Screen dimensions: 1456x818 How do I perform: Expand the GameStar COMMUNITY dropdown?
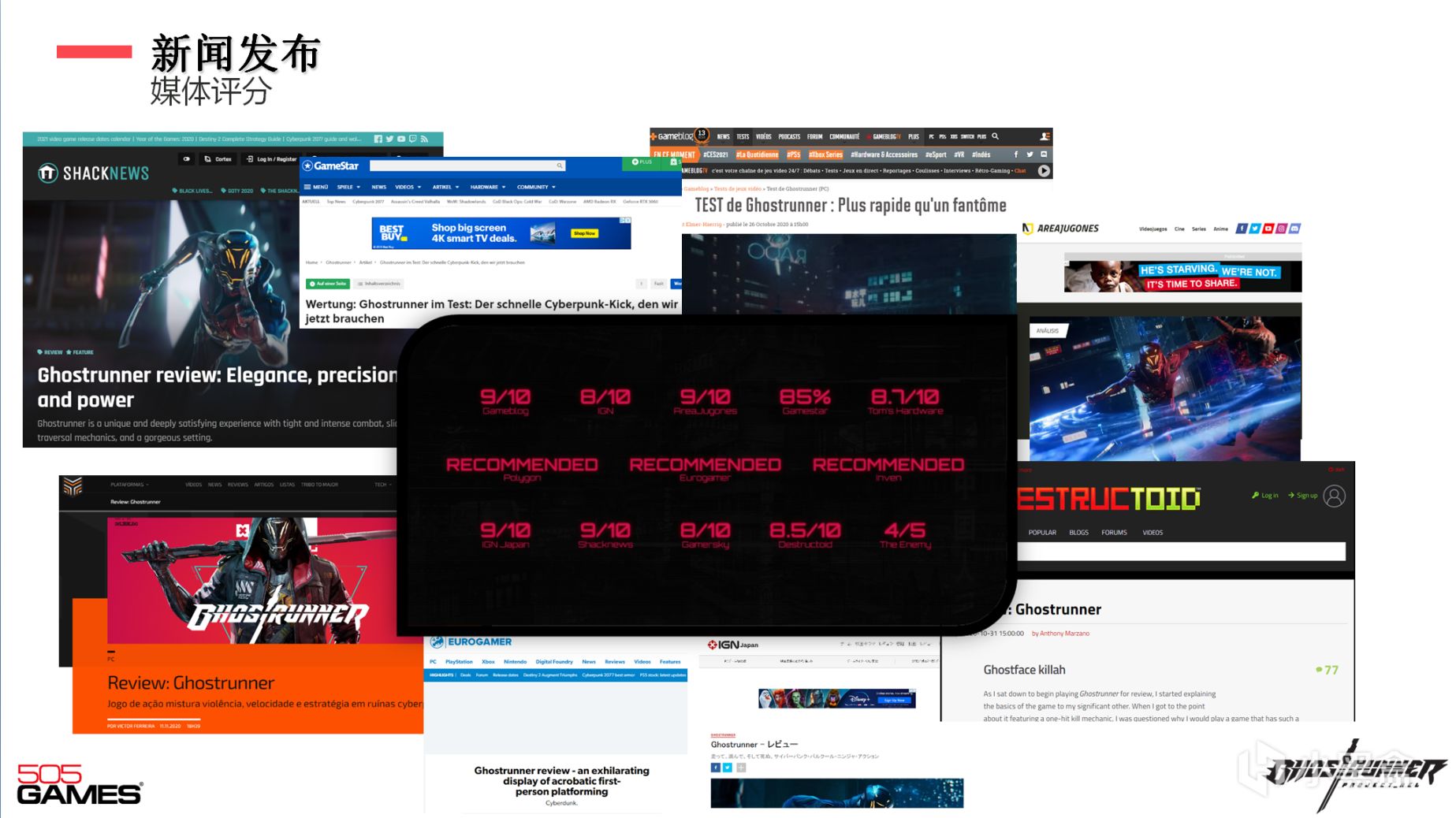click(536, 187)
